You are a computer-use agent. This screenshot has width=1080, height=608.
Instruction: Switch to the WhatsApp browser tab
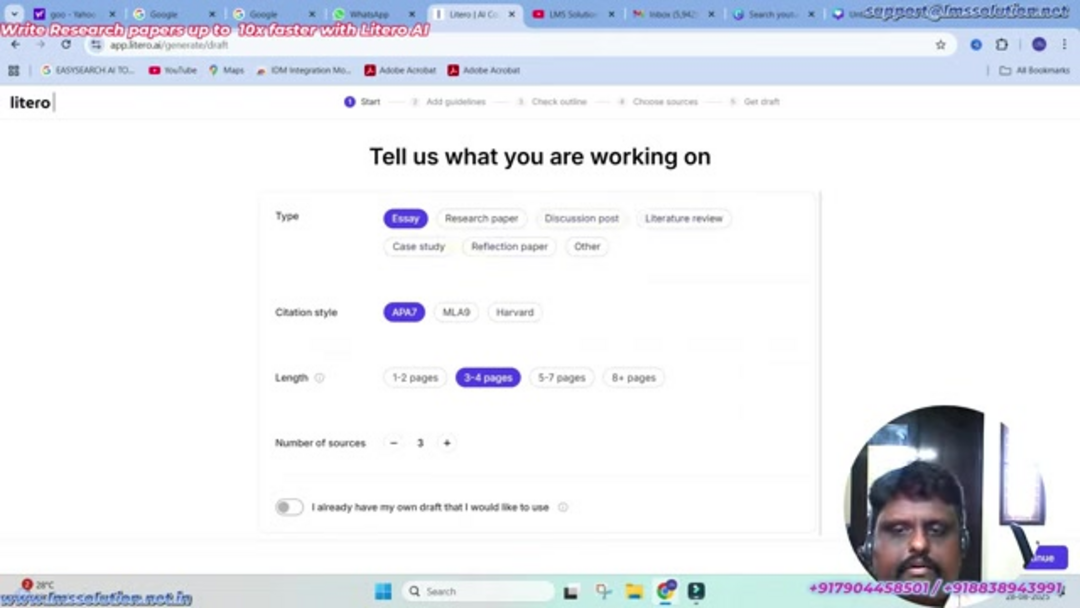point(368,14)
